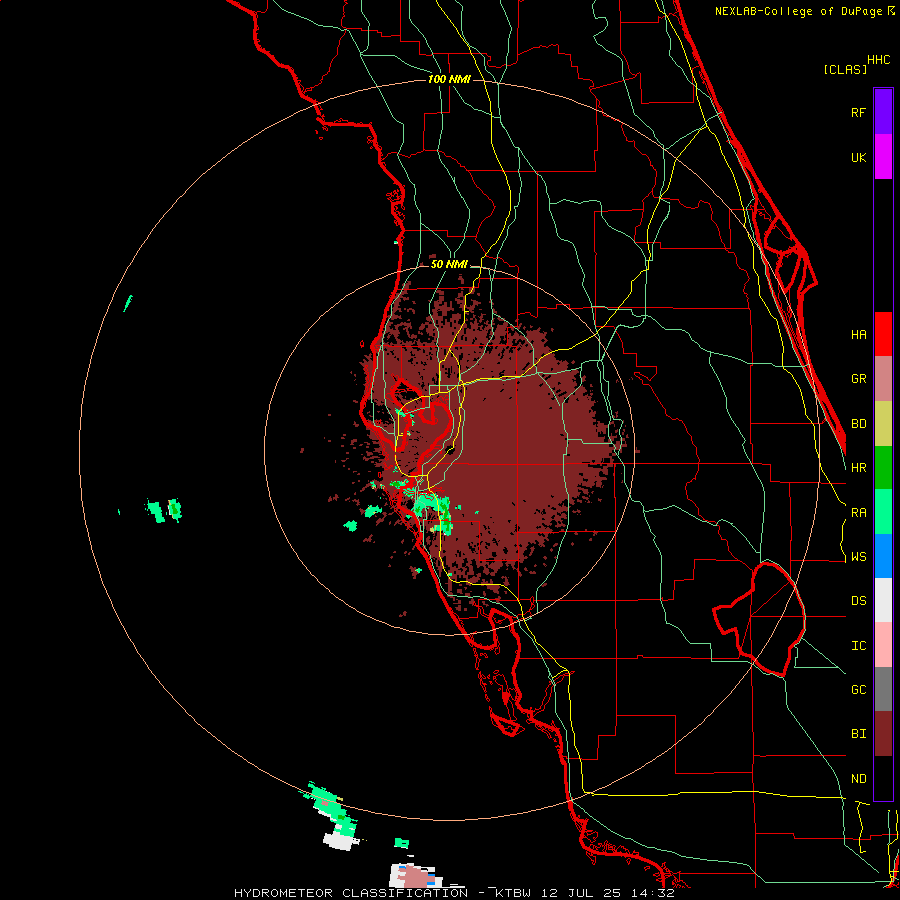Click the 'RA' legend label
The height and width of the screenshot is (900, 900).
click(858, 512)
